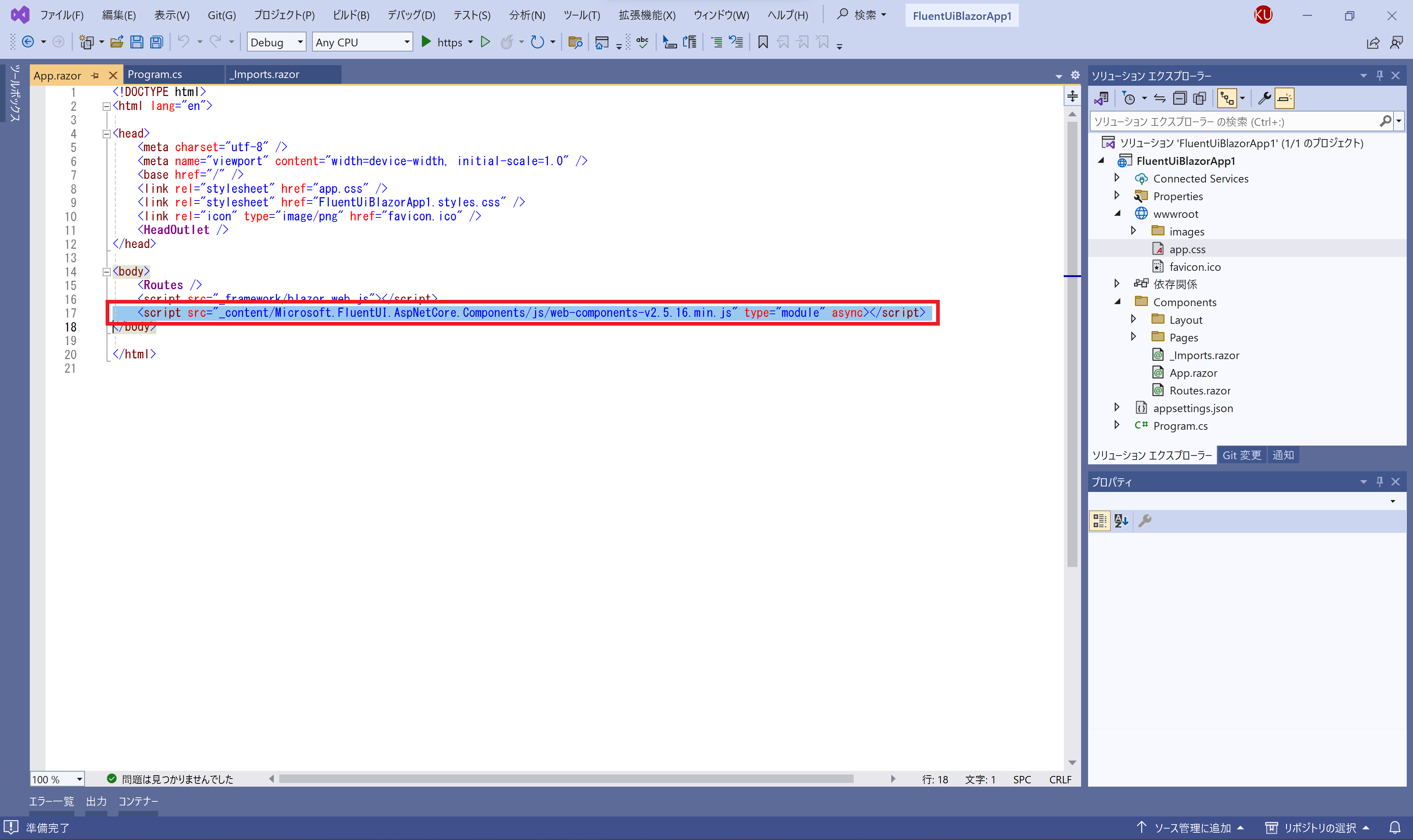Click the Open File folder icon
Screen dimensions: 1413x840
[117, 42]
